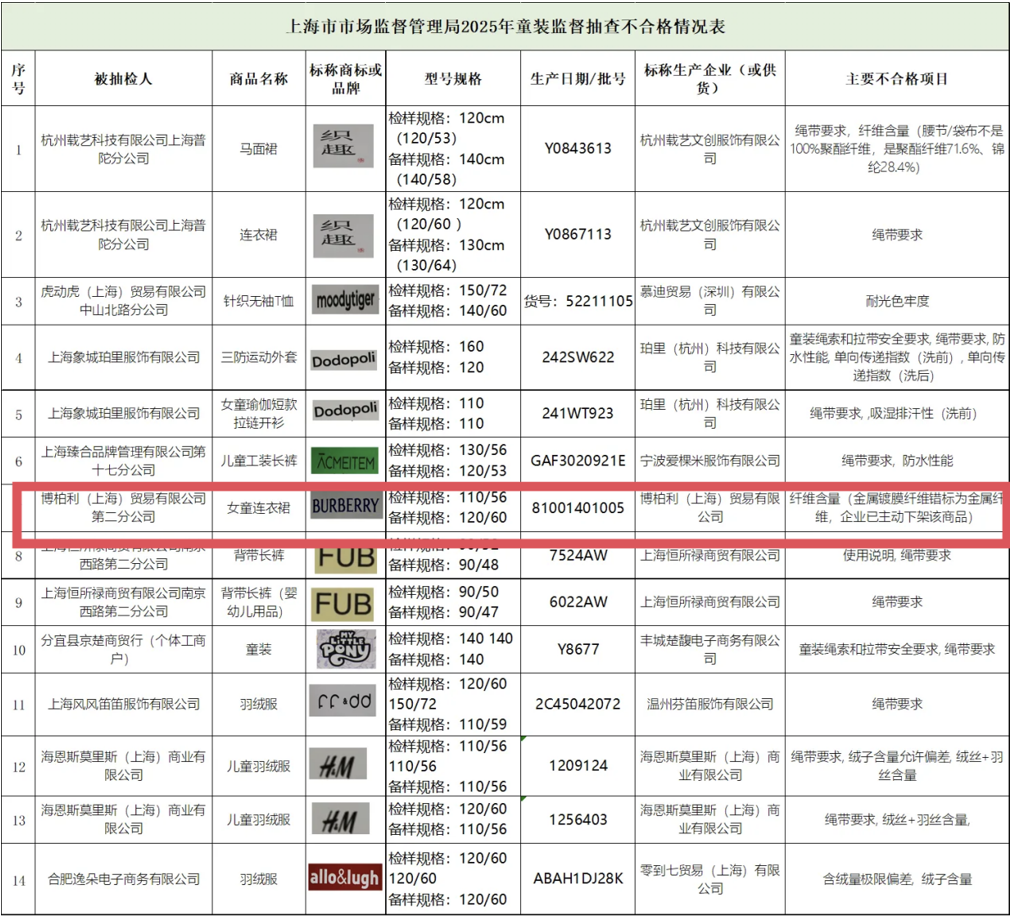
Task: Select the table title header cell
Action: tap(505, 25)
